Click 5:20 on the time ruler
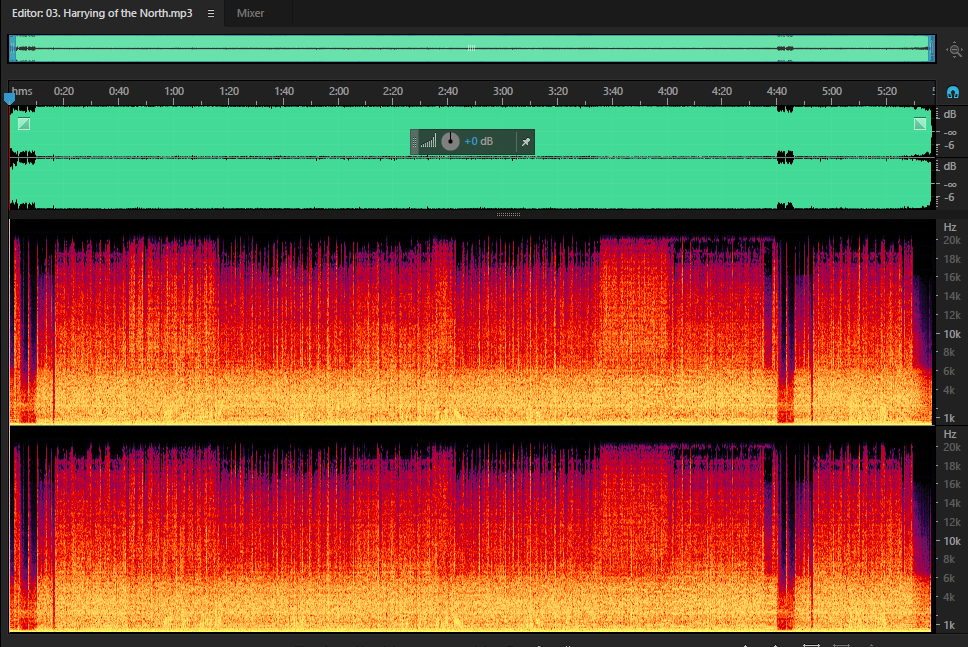This screenshot has width=968, height=647. tap(887, 91)
